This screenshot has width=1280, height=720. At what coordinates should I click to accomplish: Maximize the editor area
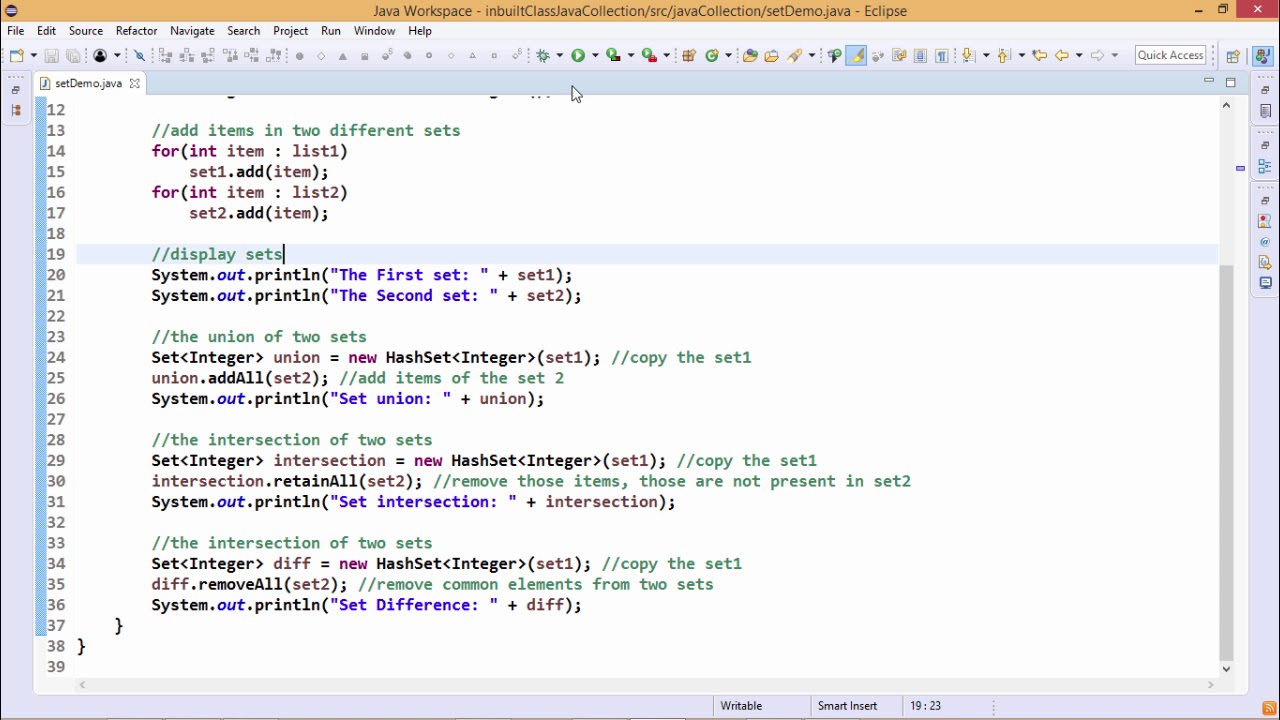[x=1231, y=82]
